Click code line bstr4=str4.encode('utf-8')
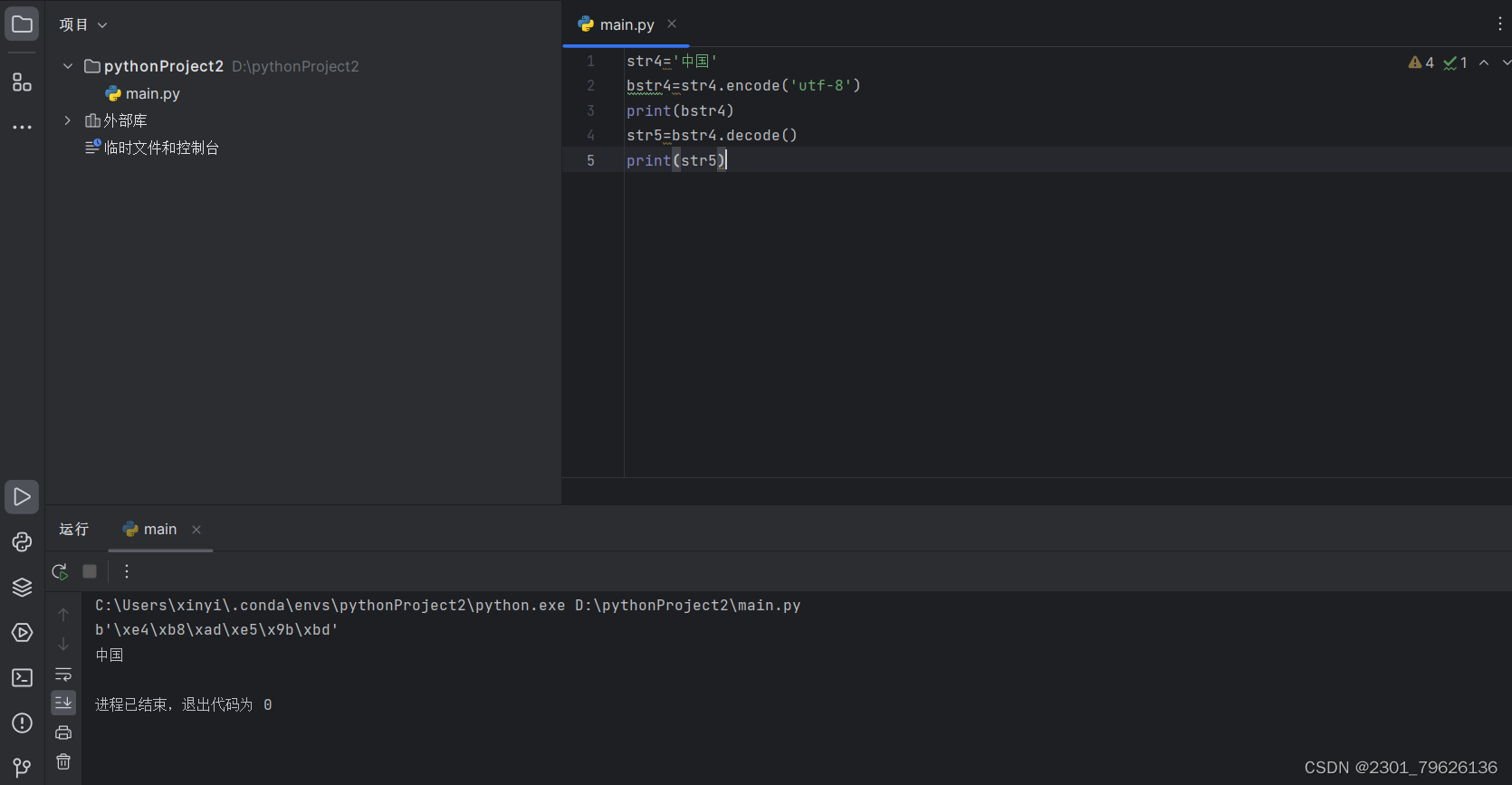 click(x=743, y=85)
